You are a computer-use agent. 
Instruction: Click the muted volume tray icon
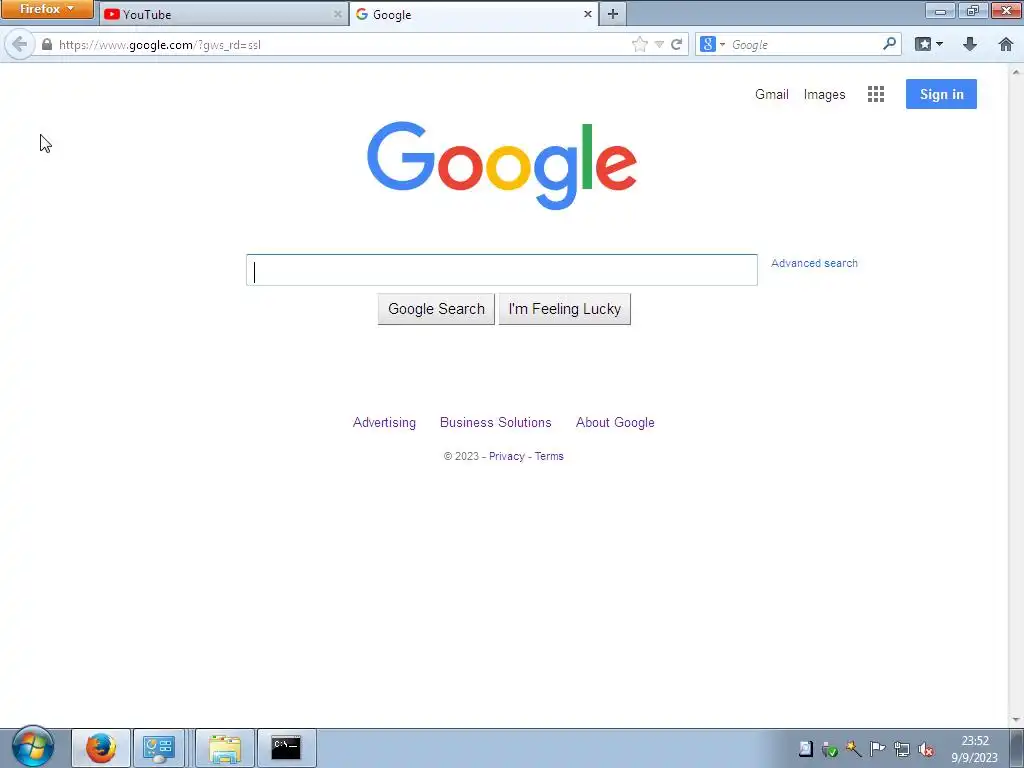925,749
